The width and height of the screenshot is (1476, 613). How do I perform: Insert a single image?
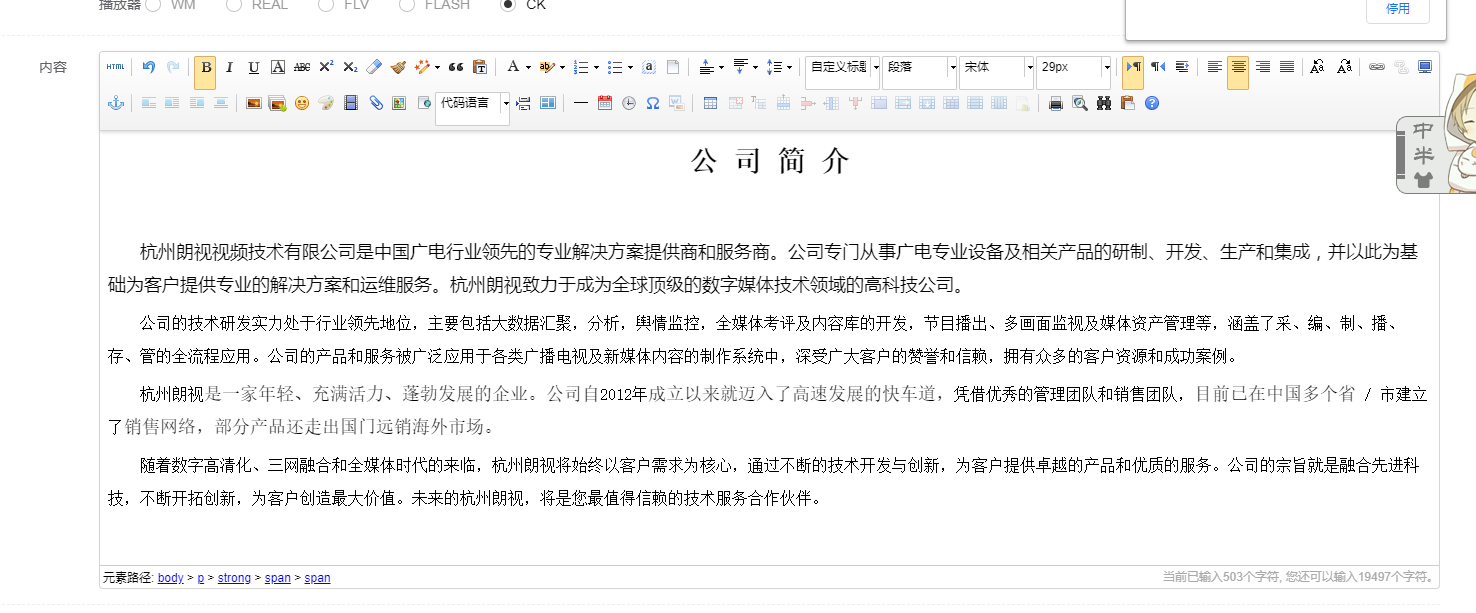tap(254, 103)
